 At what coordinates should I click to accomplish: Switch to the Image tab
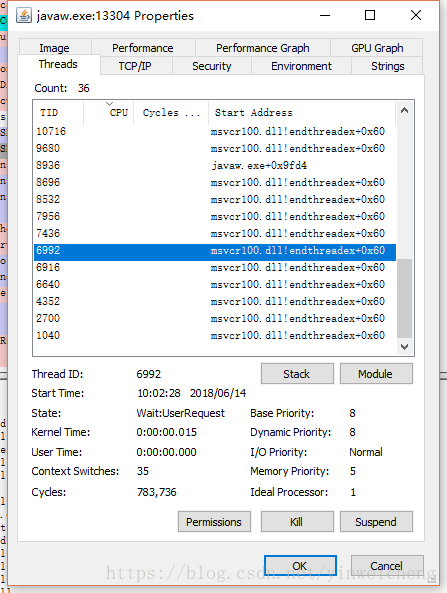[x=54, y=48]
